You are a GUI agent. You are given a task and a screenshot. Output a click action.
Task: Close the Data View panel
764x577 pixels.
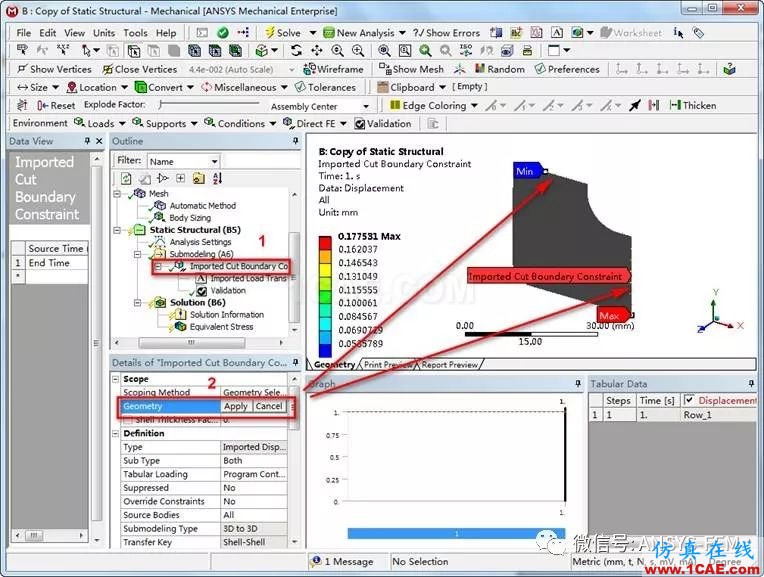tap(99, 141)
